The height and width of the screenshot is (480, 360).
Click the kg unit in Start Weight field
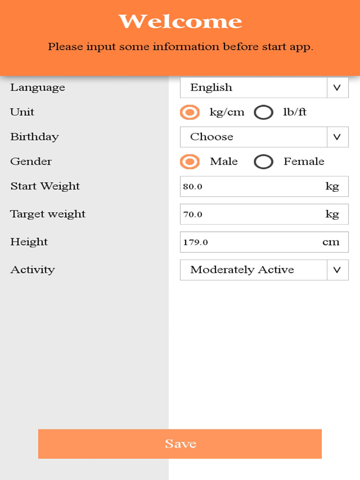pos(332,187)
